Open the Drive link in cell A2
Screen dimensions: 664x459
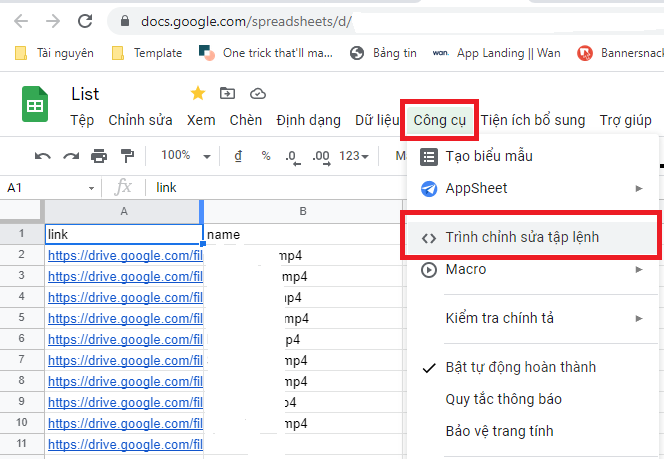[x=125, y=255]
